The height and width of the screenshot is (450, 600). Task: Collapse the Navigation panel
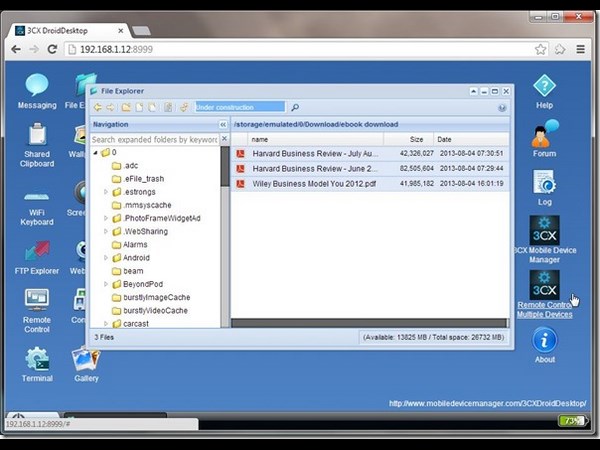pyautogui.click(x=223, y=124)
